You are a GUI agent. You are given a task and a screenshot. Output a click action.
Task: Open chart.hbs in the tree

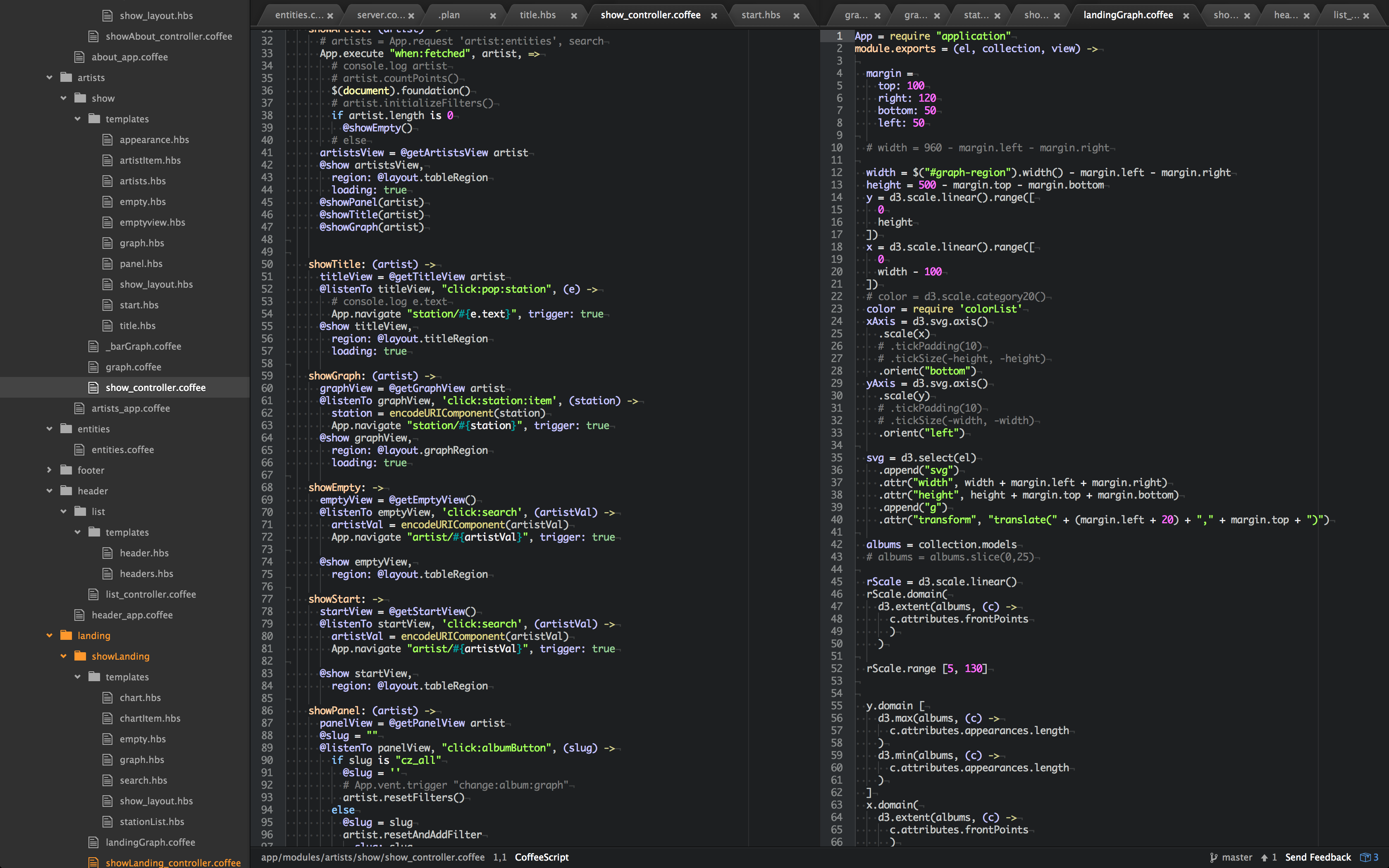(x=140, y=698)
